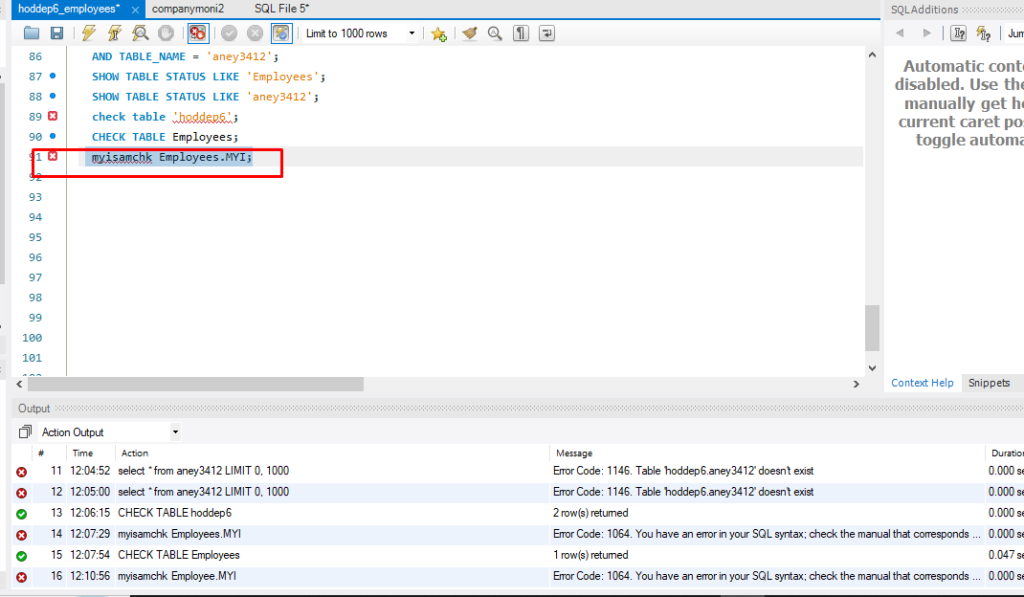Beautify the query using the broom icon
The width and height of the screenshot is (1024, 597).
point(469,33)
